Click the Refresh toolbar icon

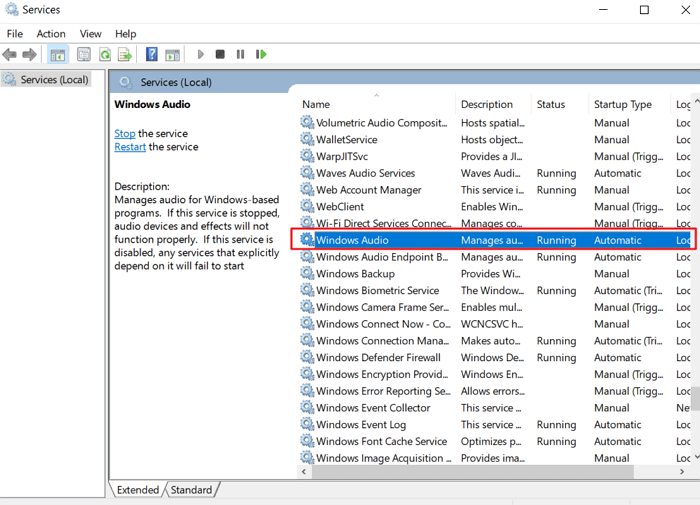click(105, 54)
